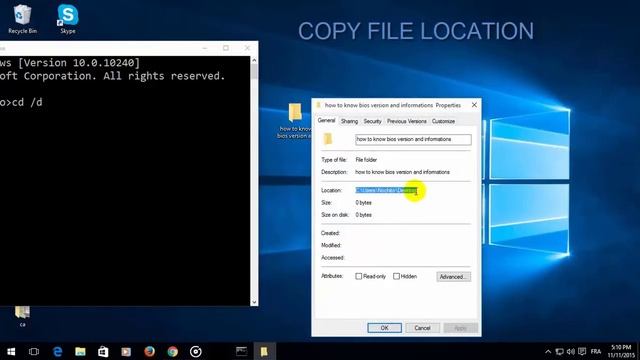Close the Properties dialog window
The height and width of the screenshot is (360, 640).
tap(474, 105)
